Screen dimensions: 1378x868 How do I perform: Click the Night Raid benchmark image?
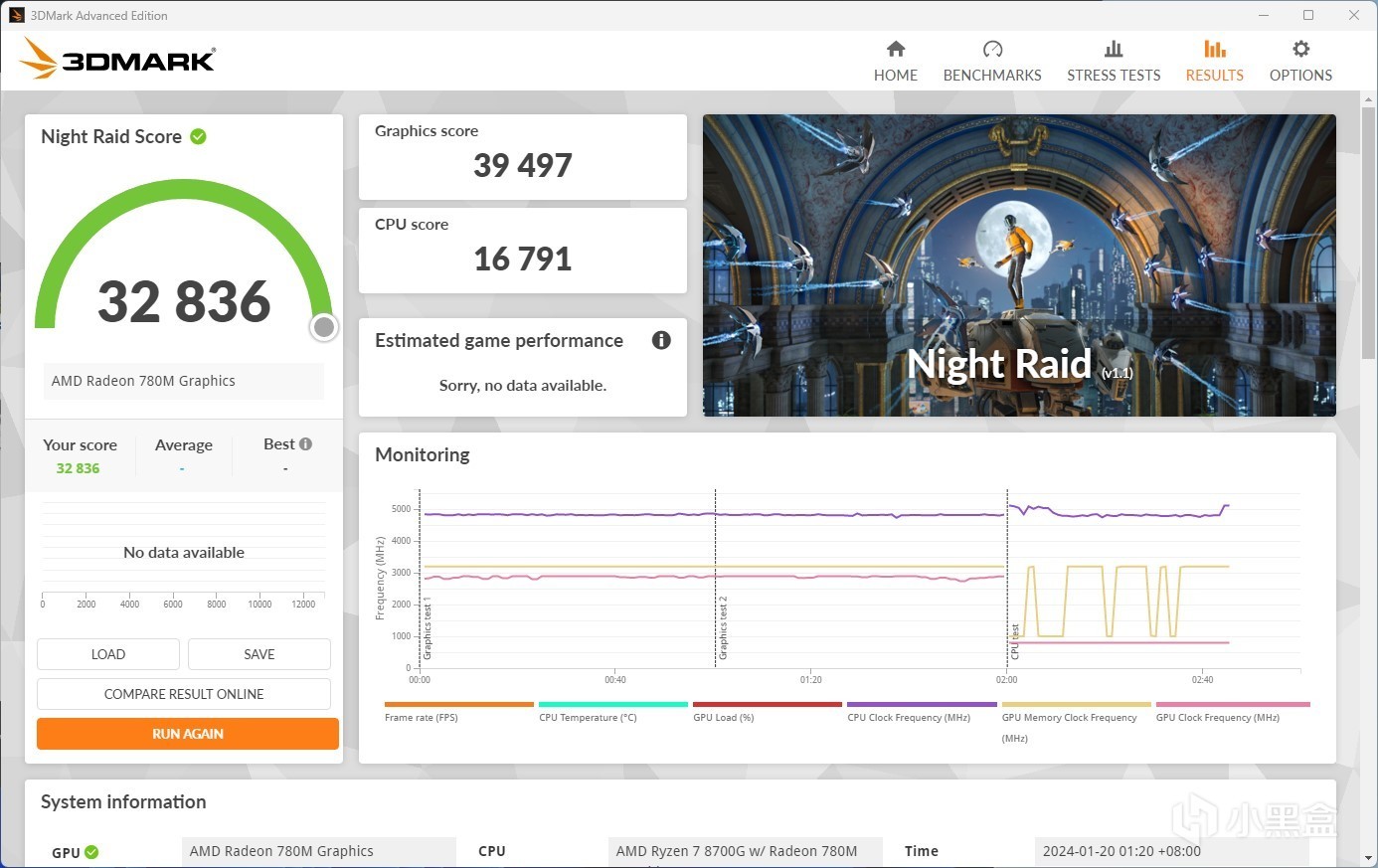pos(1019,265)
